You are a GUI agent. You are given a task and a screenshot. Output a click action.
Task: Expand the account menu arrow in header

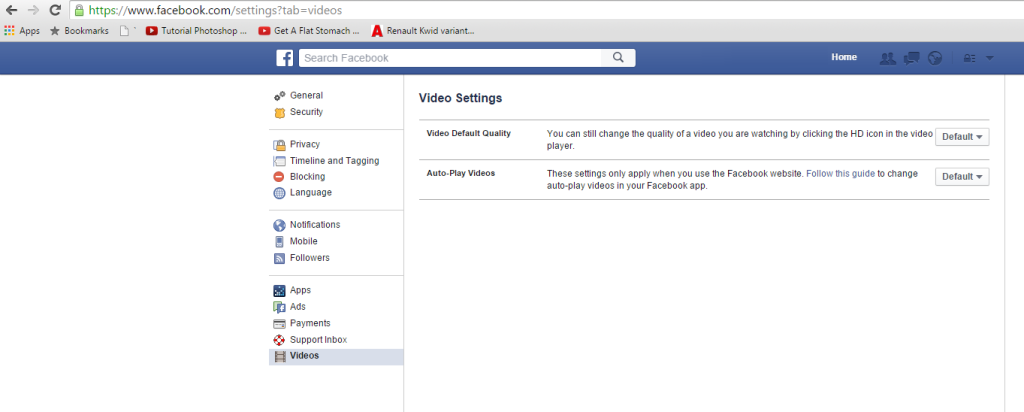(990, 58)
